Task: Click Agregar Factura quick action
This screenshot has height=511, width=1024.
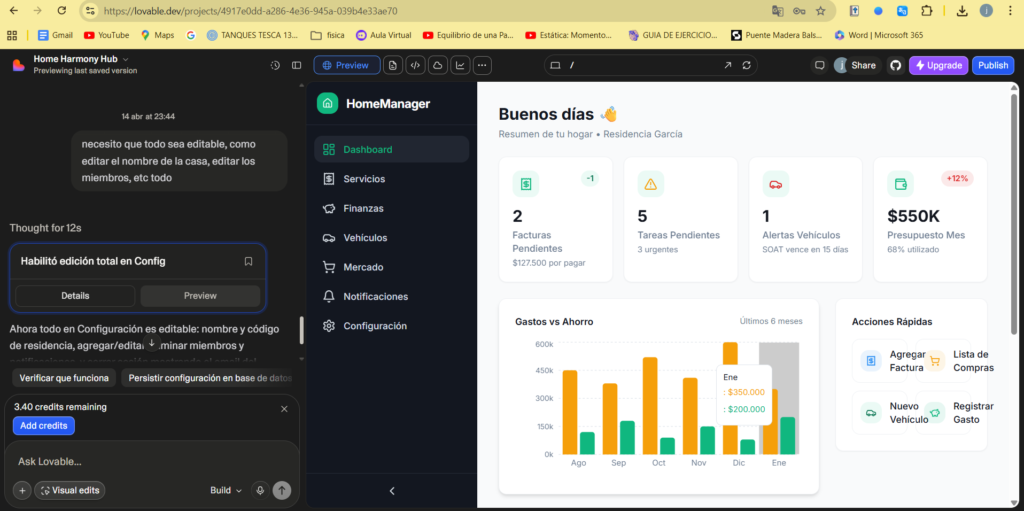Action: point(880,361)
